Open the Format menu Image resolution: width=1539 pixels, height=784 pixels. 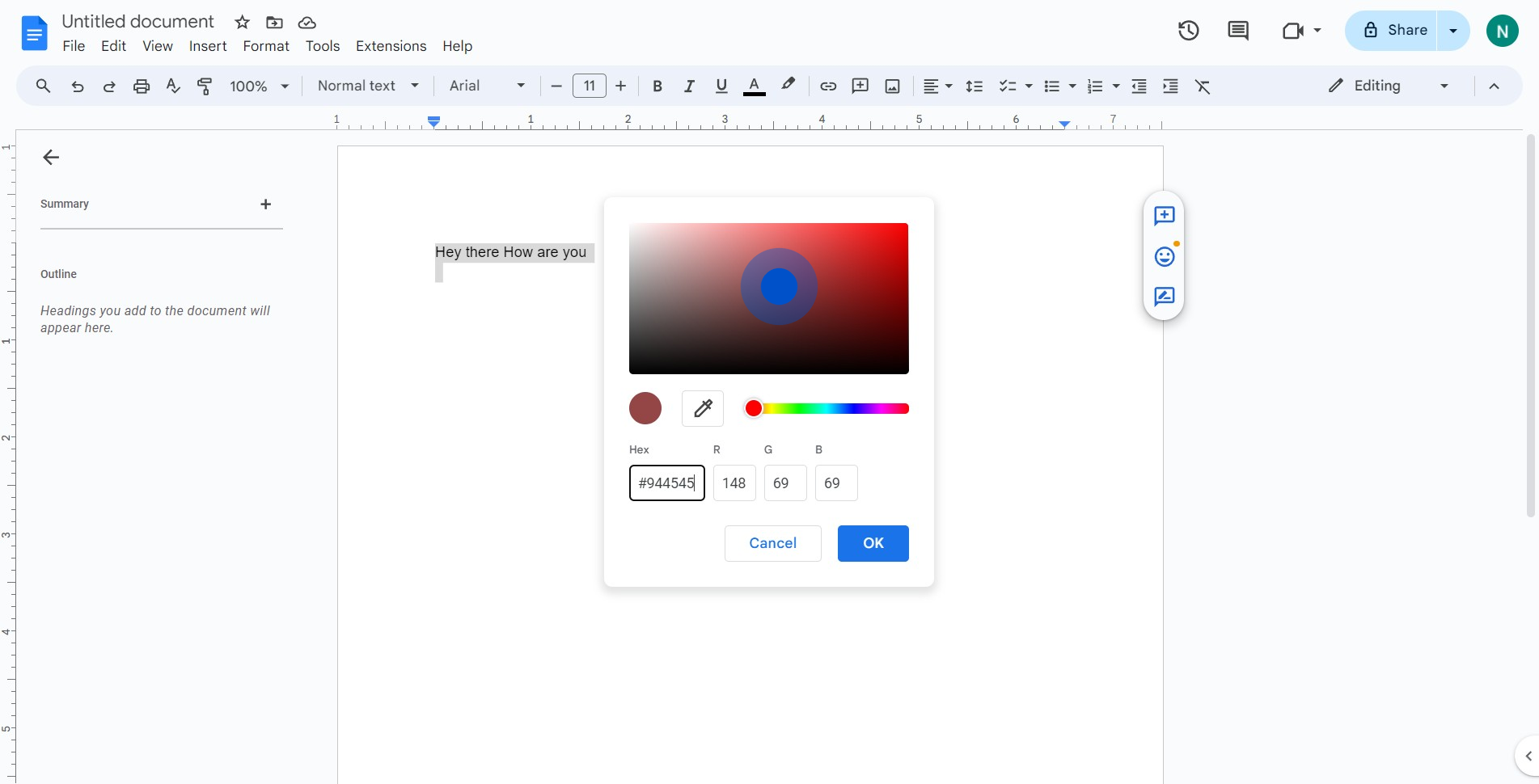click(x=266, y=46)
